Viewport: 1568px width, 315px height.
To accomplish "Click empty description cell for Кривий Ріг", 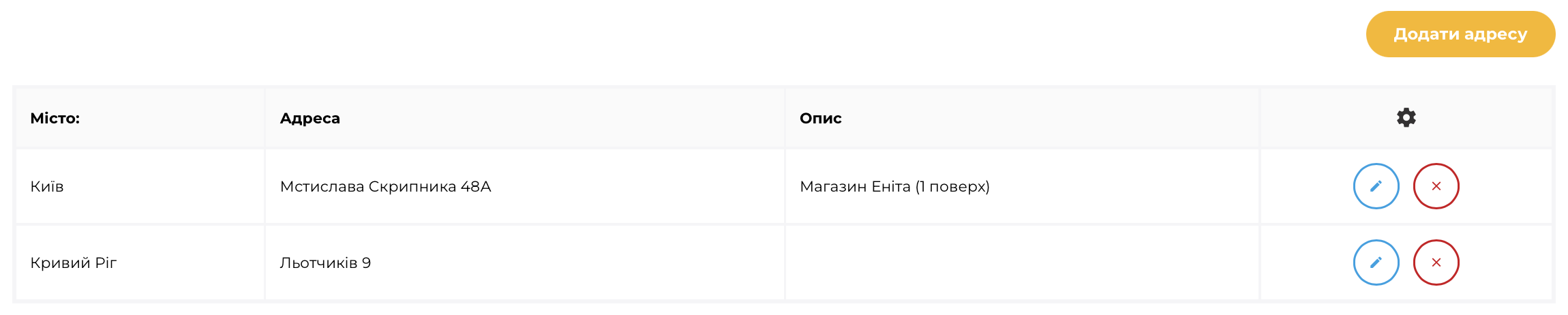I will [x=1021, y=262].
